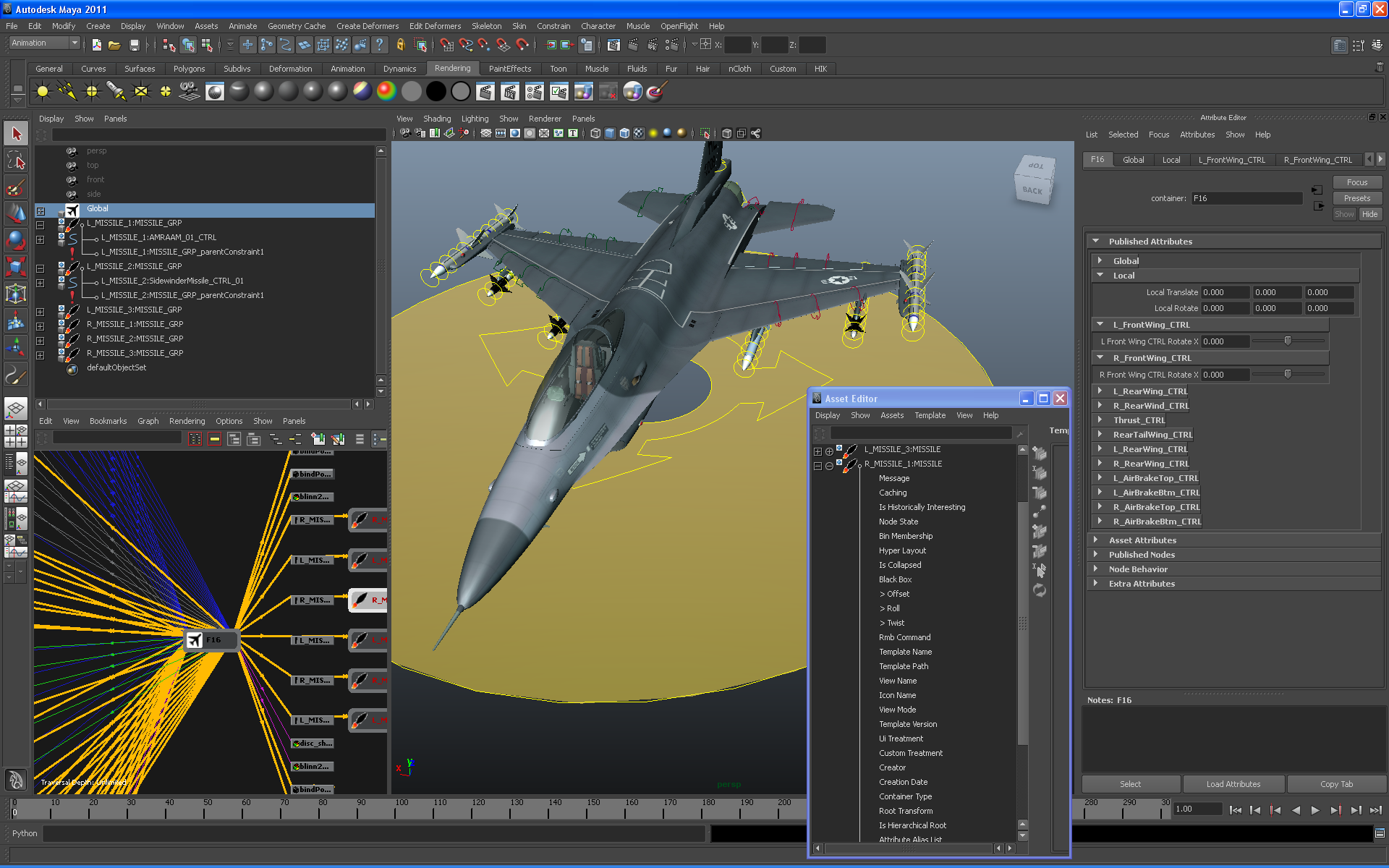The width and height of the screenshot is (1389, 868).
Task: Switch to the PaintEffects shelf tab
Action: pyautogui.click(x=509, y=69)
